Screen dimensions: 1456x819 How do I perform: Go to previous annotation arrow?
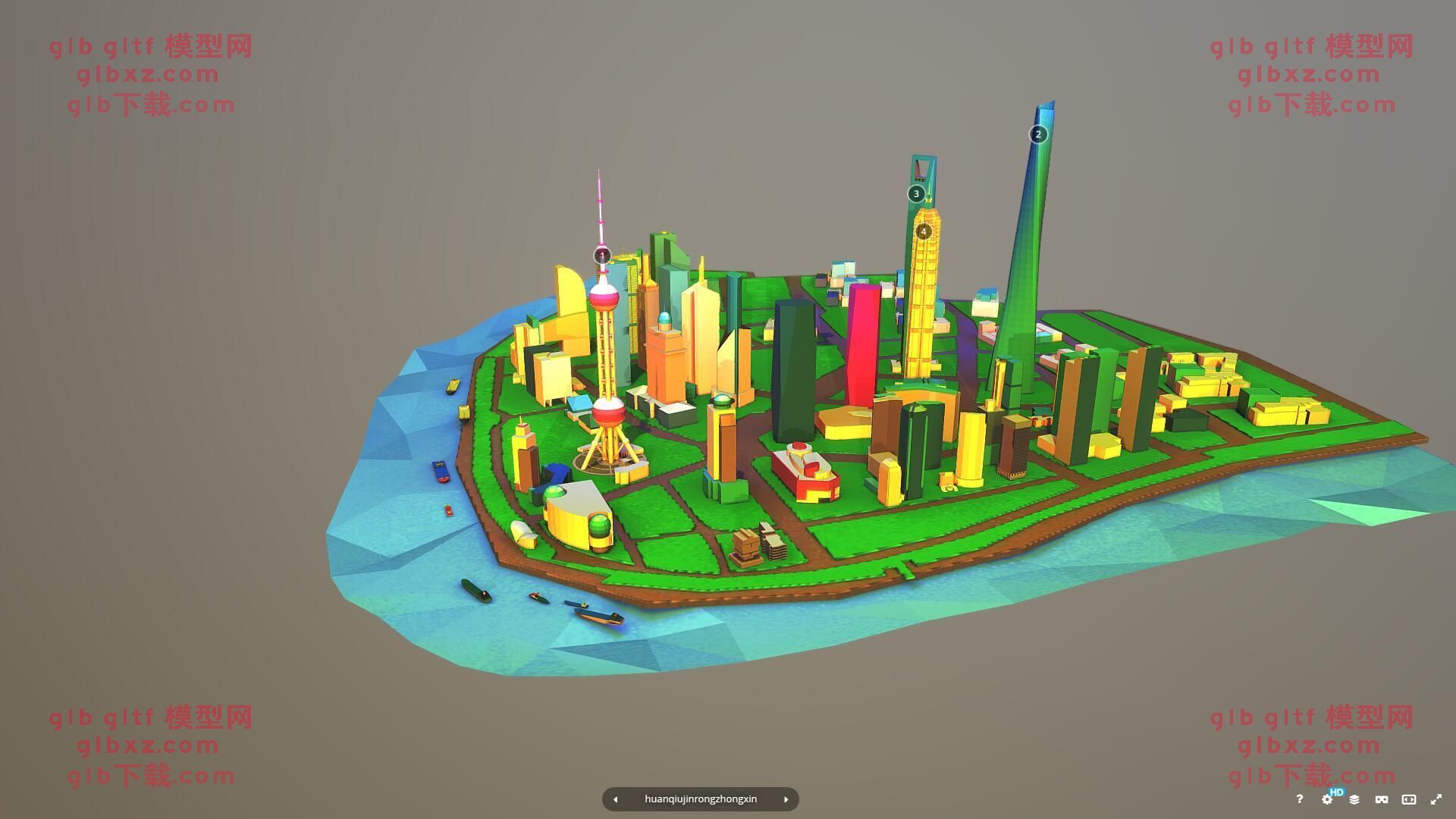tap(615, 799)
